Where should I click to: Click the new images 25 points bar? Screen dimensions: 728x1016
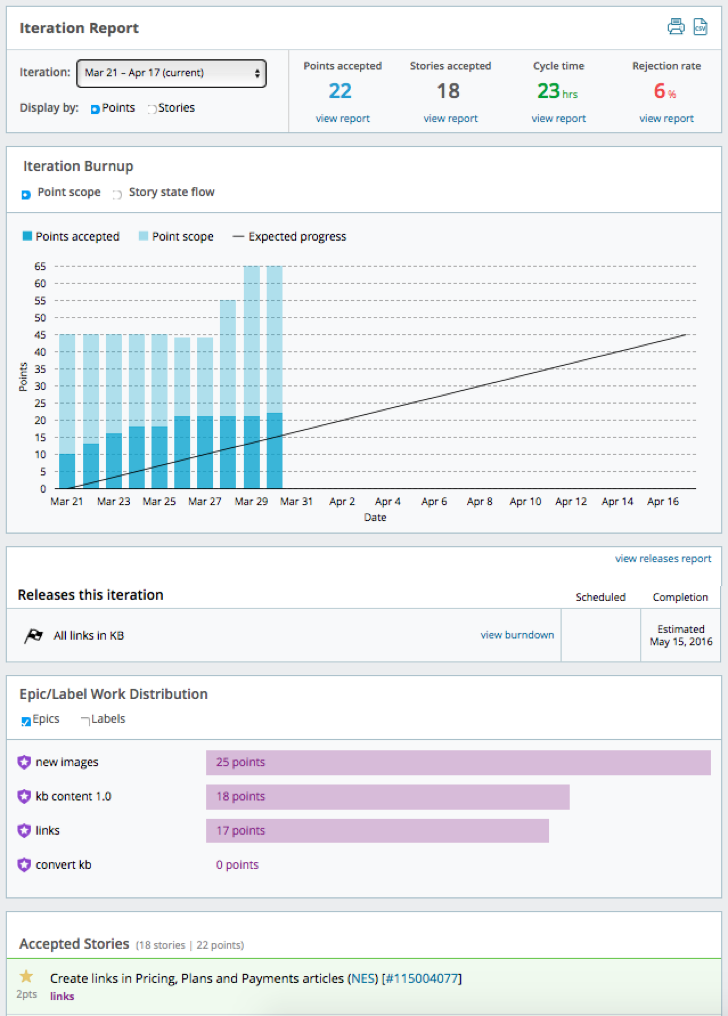coord(458,763)
